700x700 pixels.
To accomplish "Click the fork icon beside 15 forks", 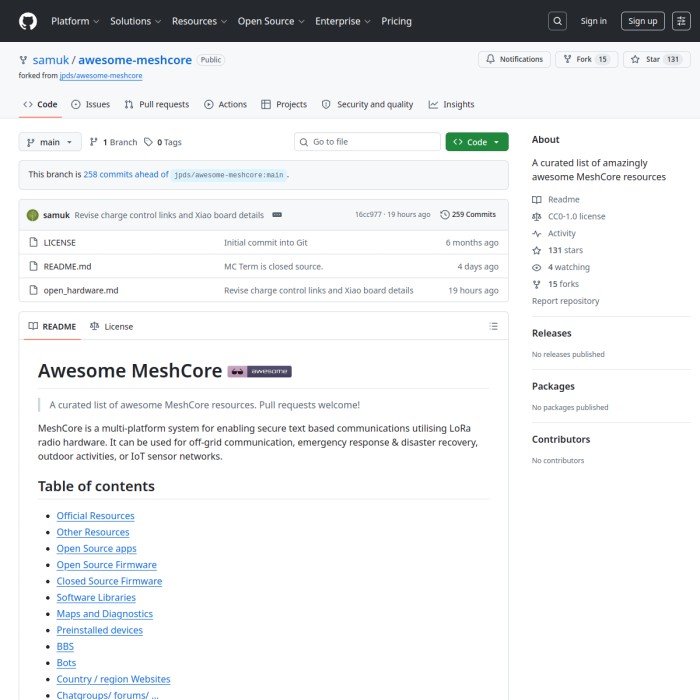I will [537, 284].
